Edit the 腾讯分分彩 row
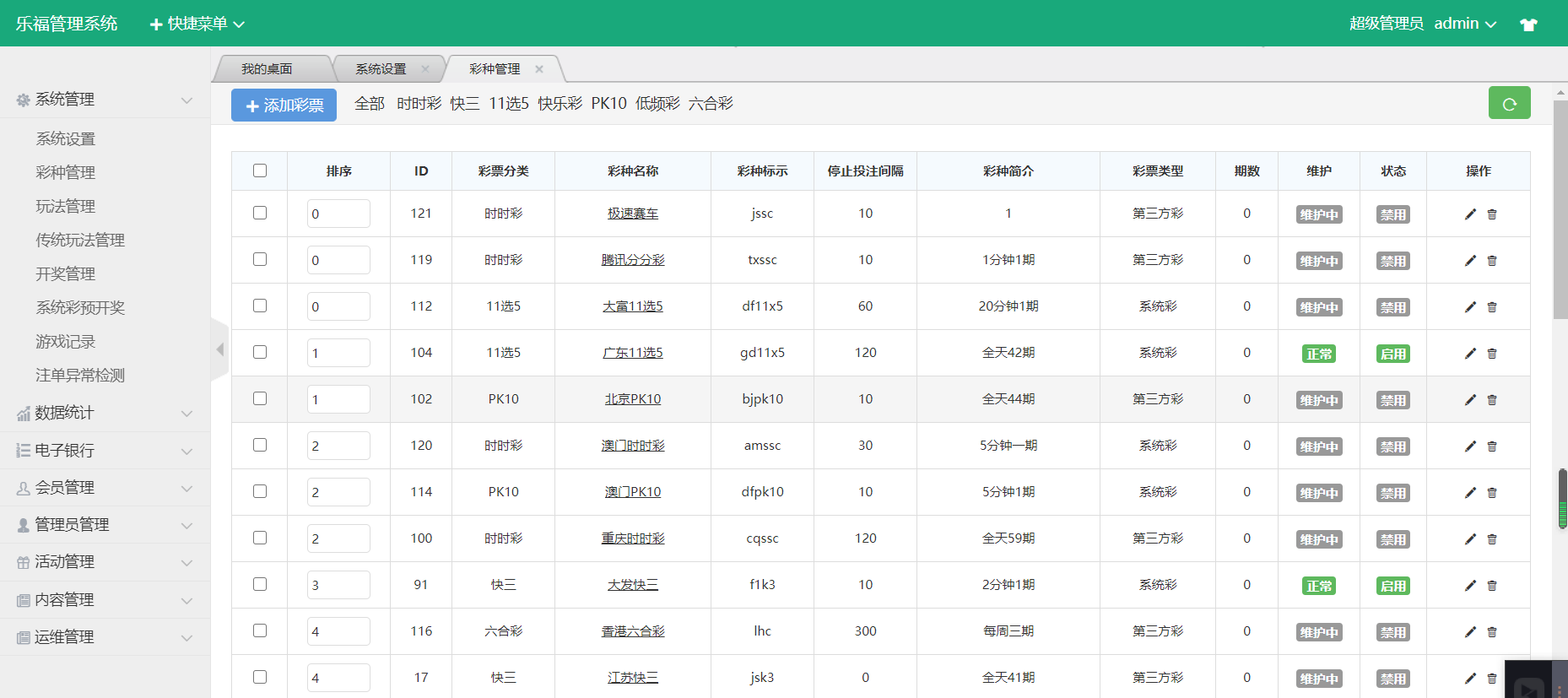Viewport: 1568px width, 698px height. tap(1470, 261)
